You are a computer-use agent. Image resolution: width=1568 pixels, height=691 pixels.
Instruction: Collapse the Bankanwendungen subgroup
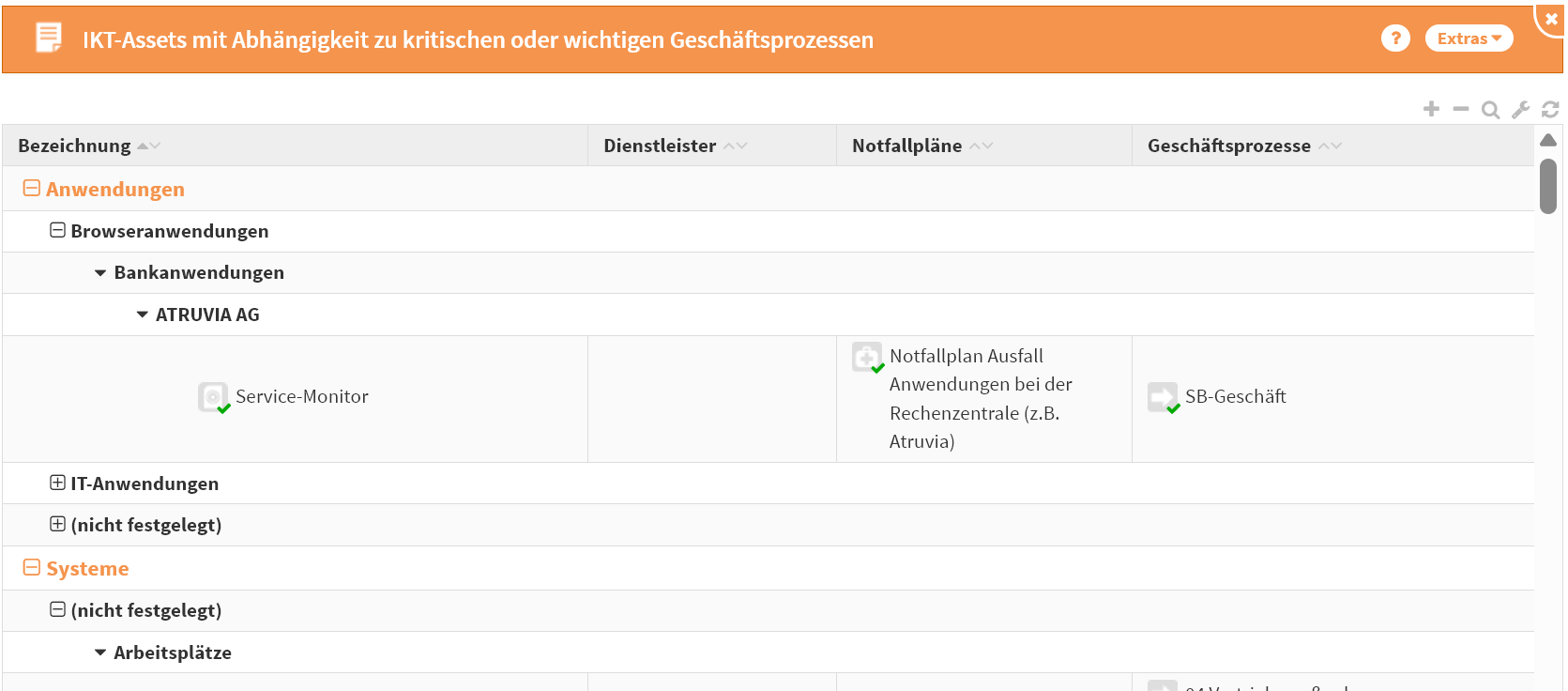[100, 273]
